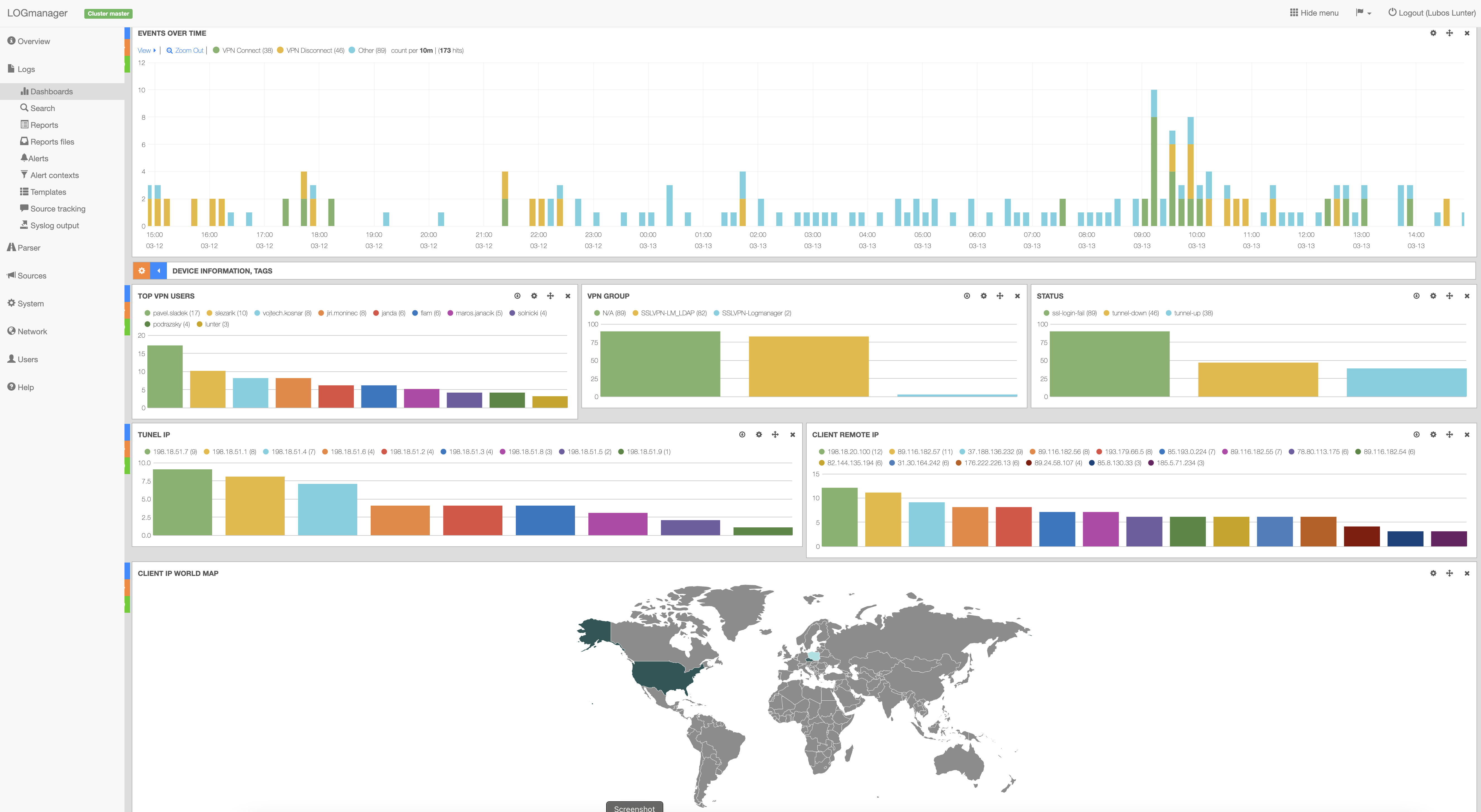
Task: Export data from the Top VPN Users panel
Action: pyautogui.click(x=517, y=296)
